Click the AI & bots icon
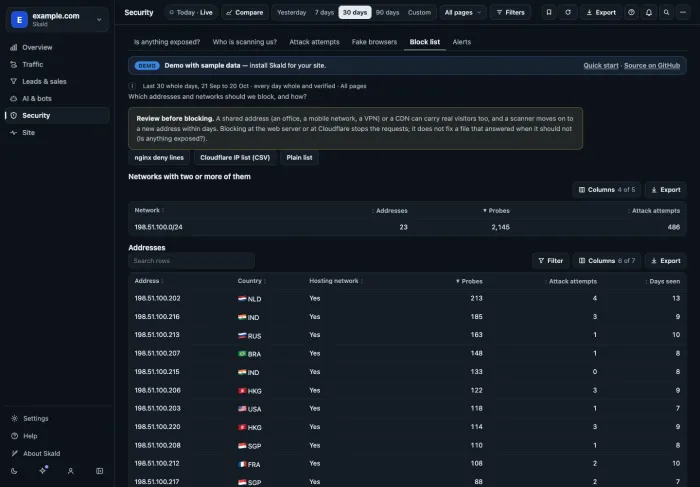 pyautogui.click(x=13, y=98)
